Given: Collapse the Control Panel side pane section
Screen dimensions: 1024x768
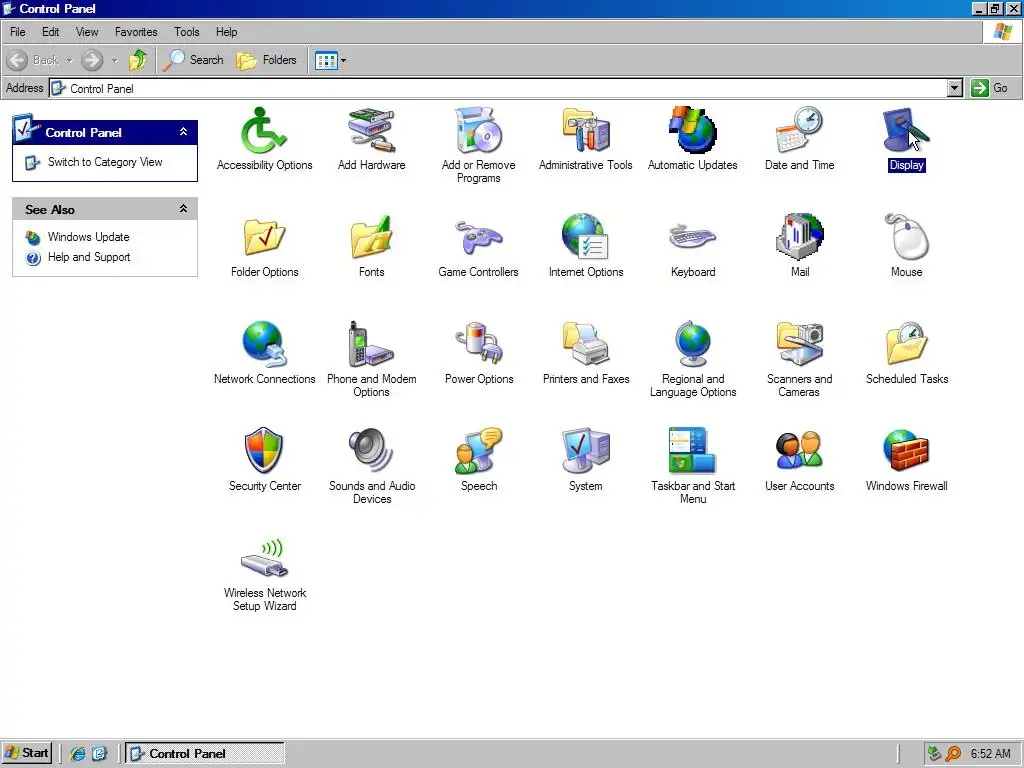Looking at the screenshot, I should pyautogui.click(x=184, y=132).
